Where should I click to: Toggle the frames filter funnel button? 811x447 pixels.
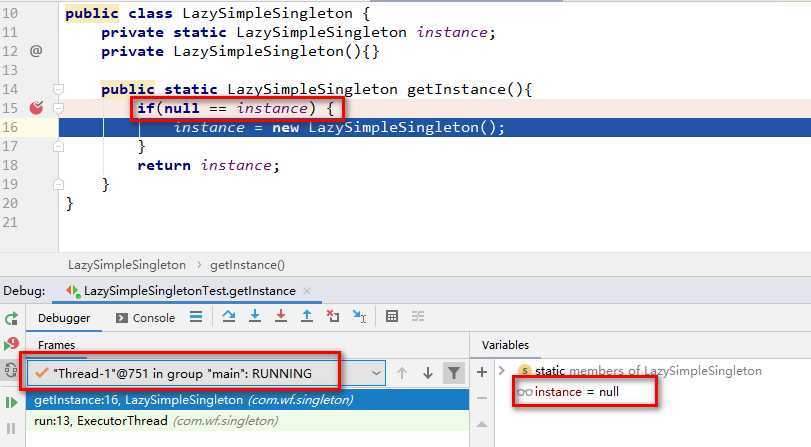454,373
